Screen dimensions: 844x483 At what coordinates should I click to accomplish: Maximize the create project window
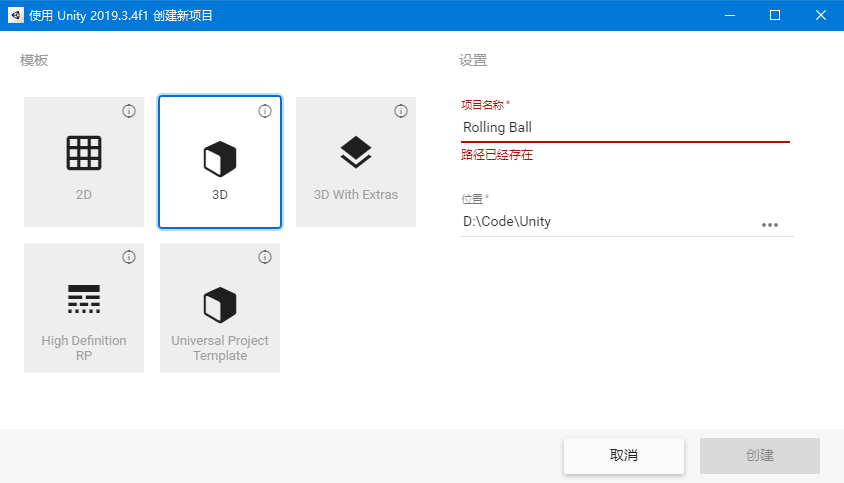tap(775, 15)
